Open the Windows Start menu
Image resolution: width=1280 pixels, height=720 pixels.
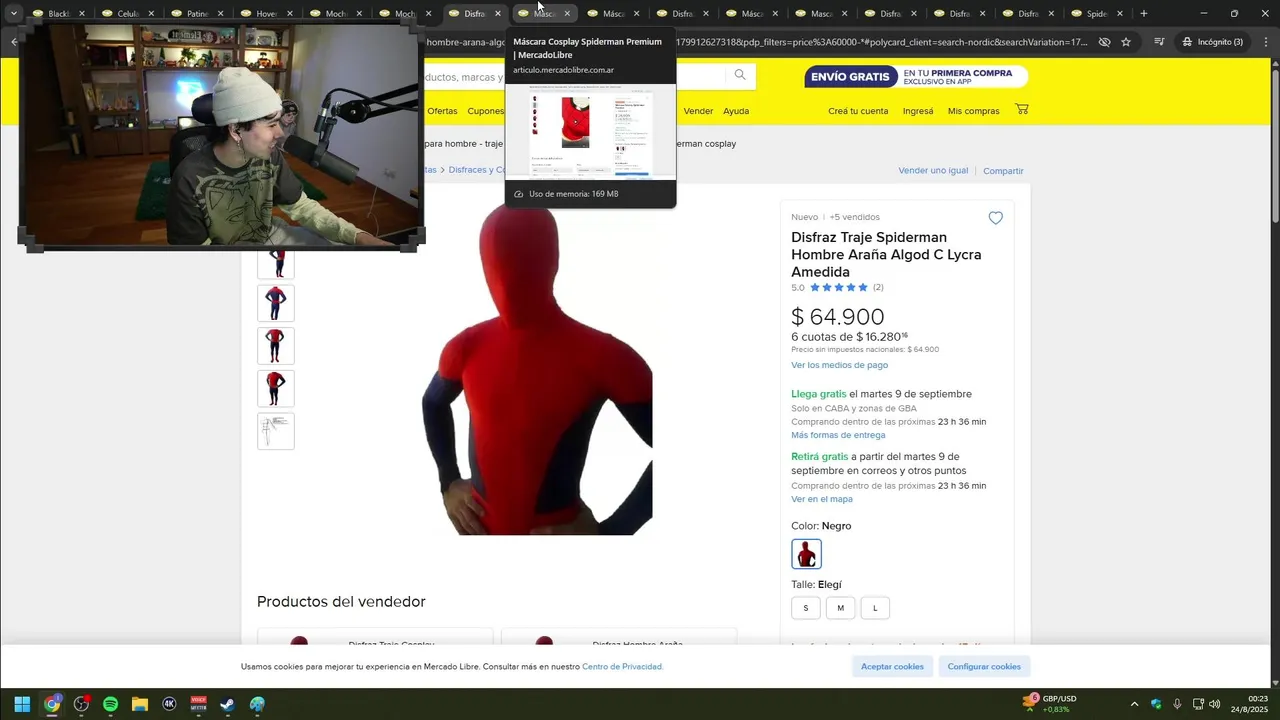click(22, 704)
